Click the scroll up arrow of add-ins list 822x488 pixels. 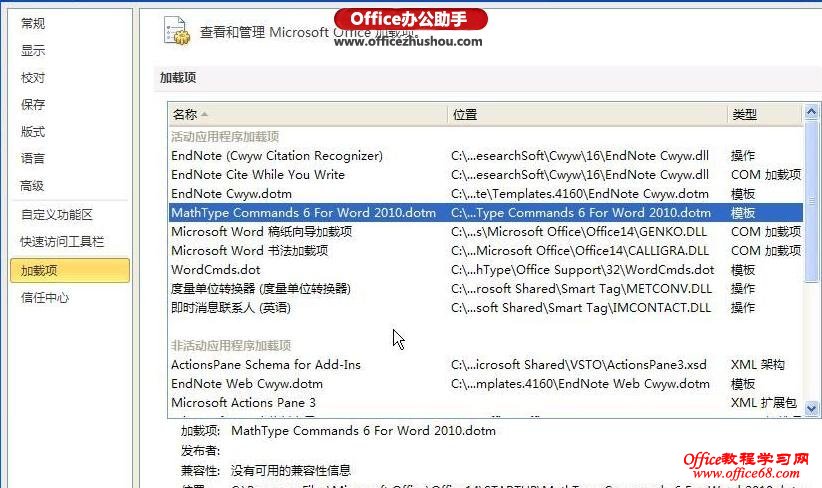811,112
